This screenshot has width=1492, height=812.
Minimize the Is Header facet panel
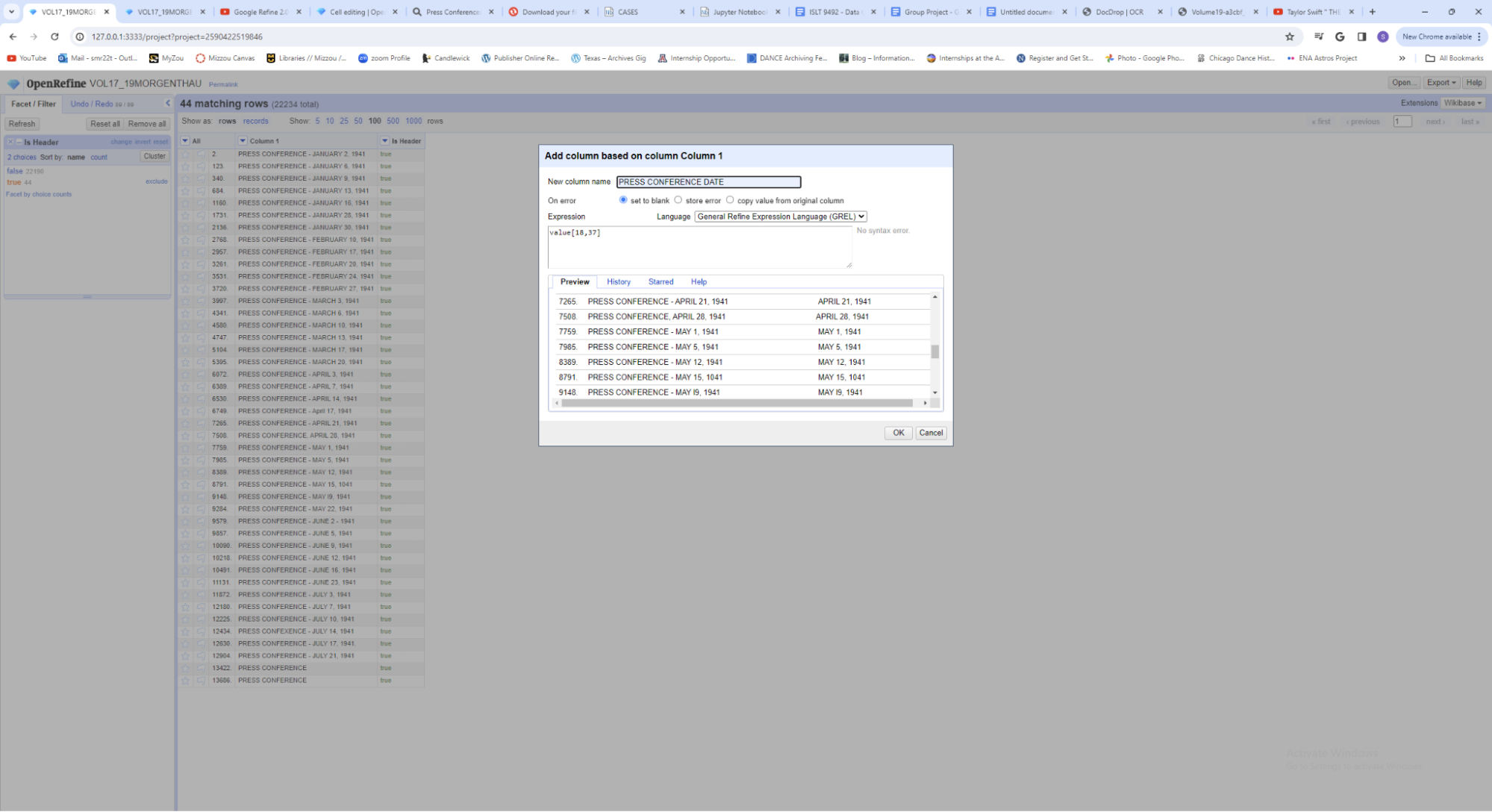pyautogui.click(x=19, y=142)
